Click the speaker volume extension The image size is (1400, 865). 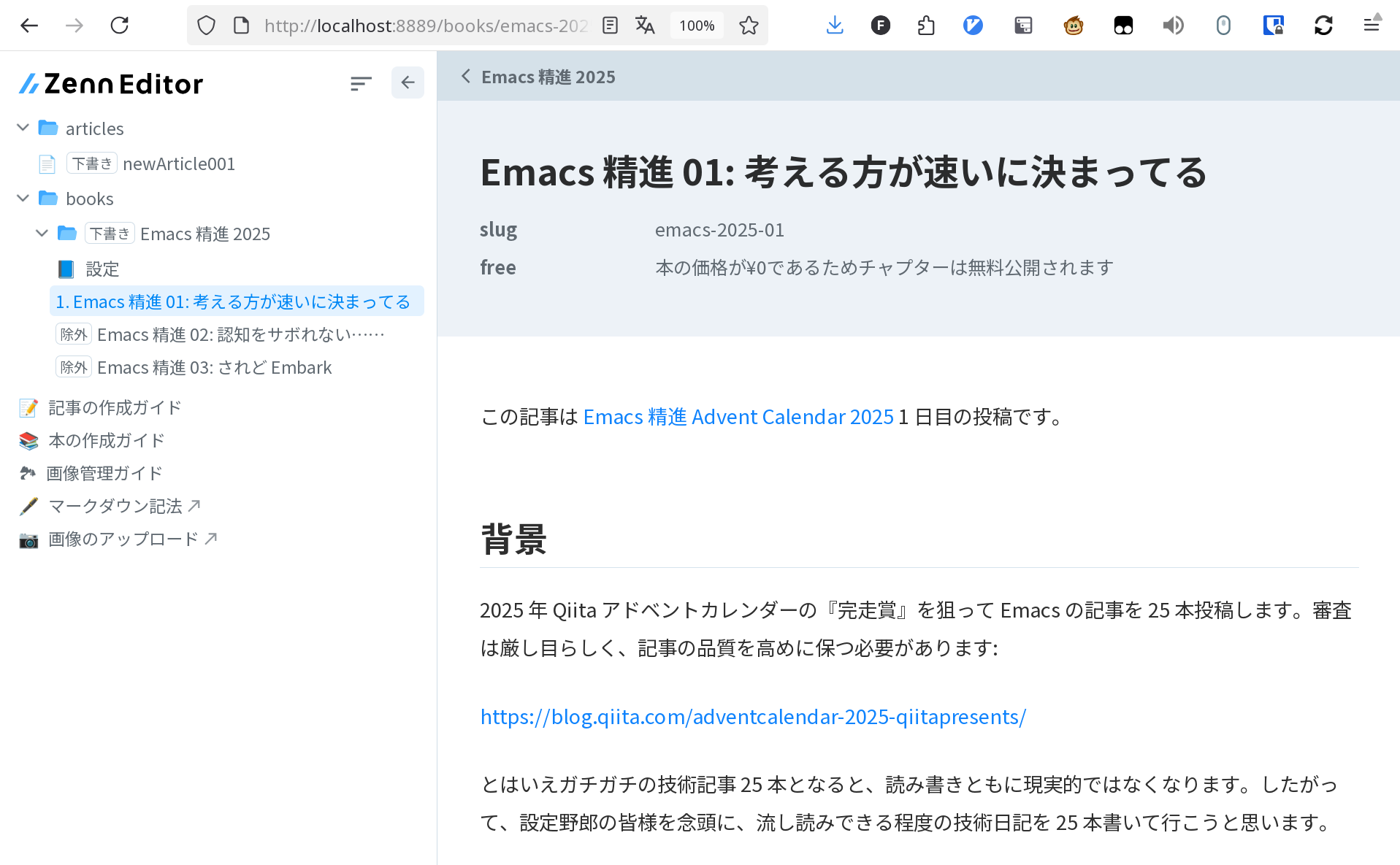coord(1173,26)
